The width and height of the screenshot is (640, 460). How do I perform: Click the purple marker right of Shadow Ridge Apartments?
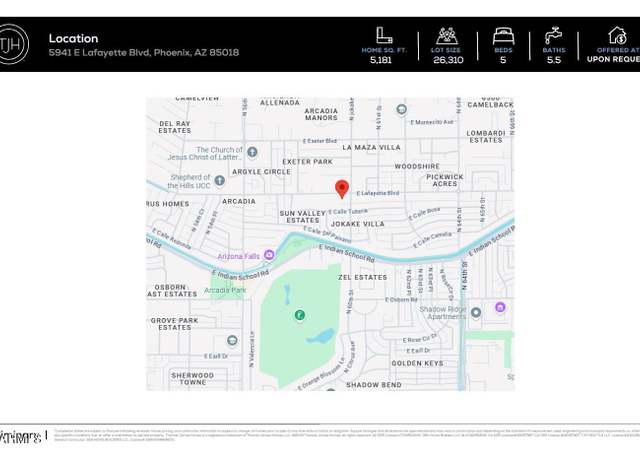[x=500, y=307]
